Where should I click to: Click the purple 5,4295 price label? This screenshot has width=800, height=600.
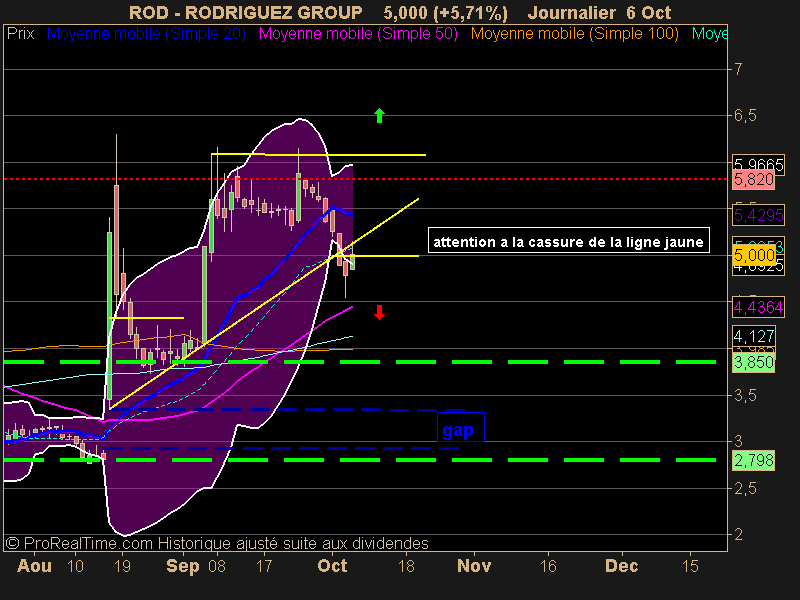click(x=758, y=215)
